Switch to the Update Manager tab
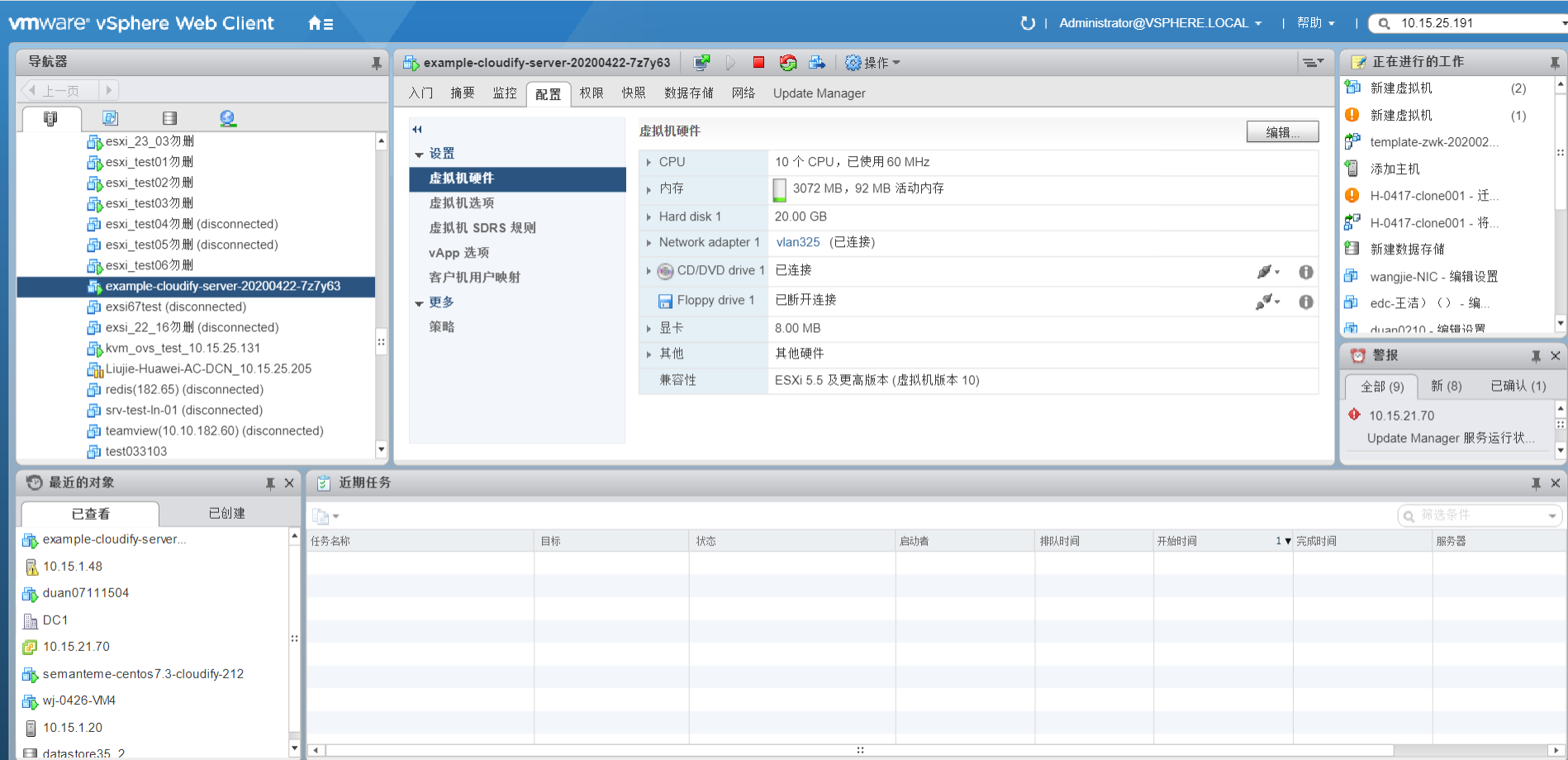The height and width of the screenshot is (760, 1568). pos(820,93)
